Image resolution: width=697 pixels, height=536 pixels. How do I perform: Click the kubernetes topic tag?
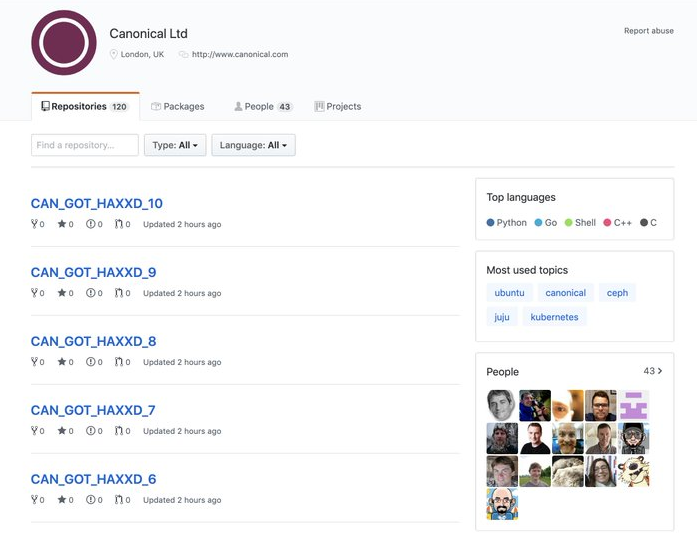click(554, 317)
